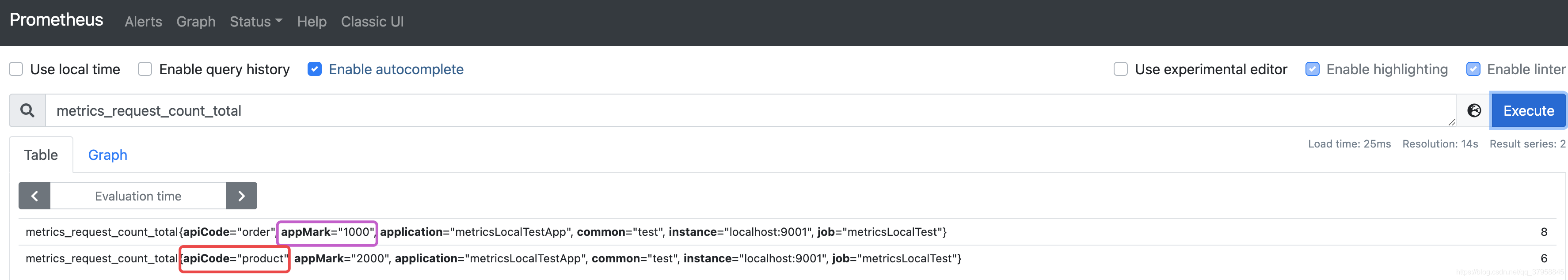Toggle Enable linter checkbox
The image size is (1568, 280).
pyautogui.click(x=1473, y=69)
